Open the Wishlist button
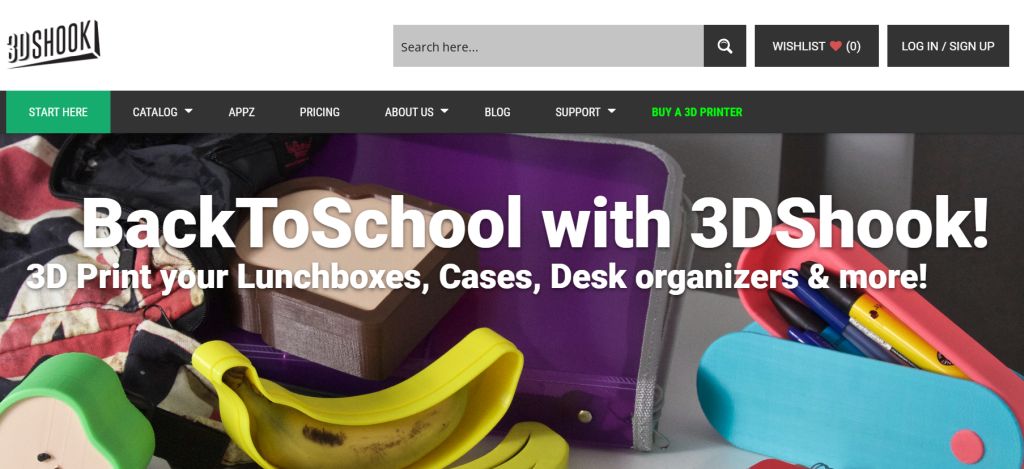The image size is (1024, 469). point(816,46)
